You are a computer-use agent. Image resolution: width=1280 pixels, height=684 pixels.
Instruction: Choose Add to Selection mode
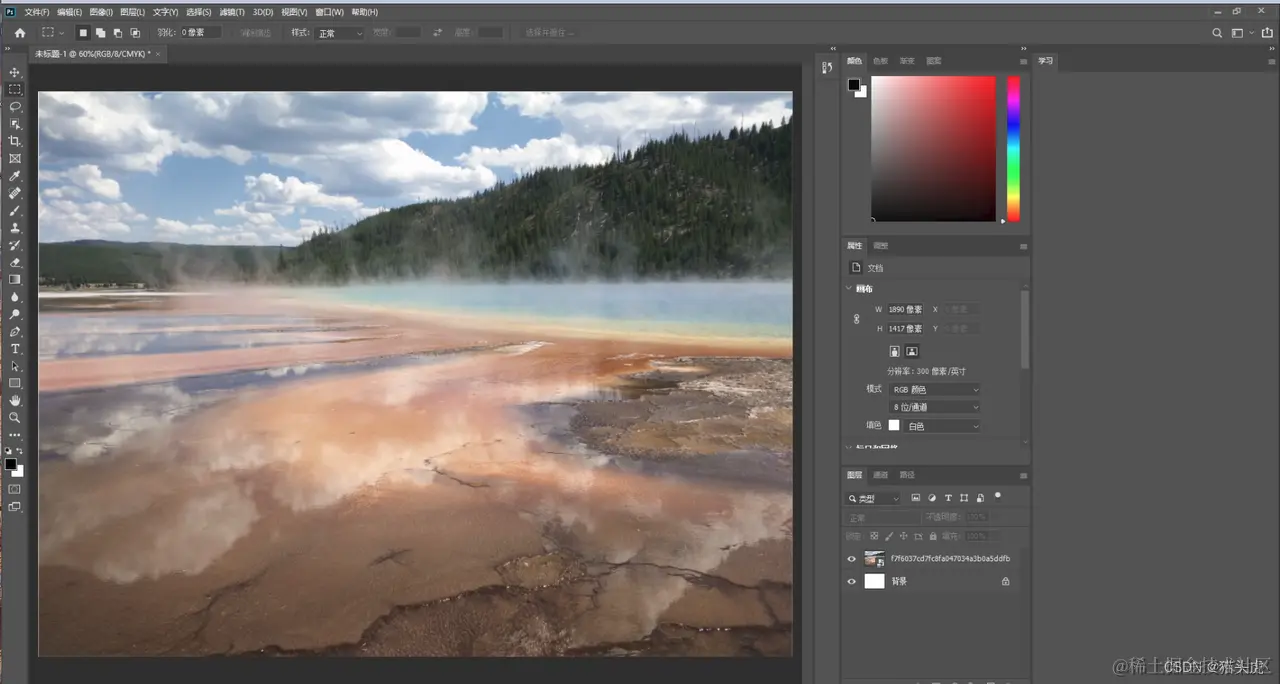(101, 33)
